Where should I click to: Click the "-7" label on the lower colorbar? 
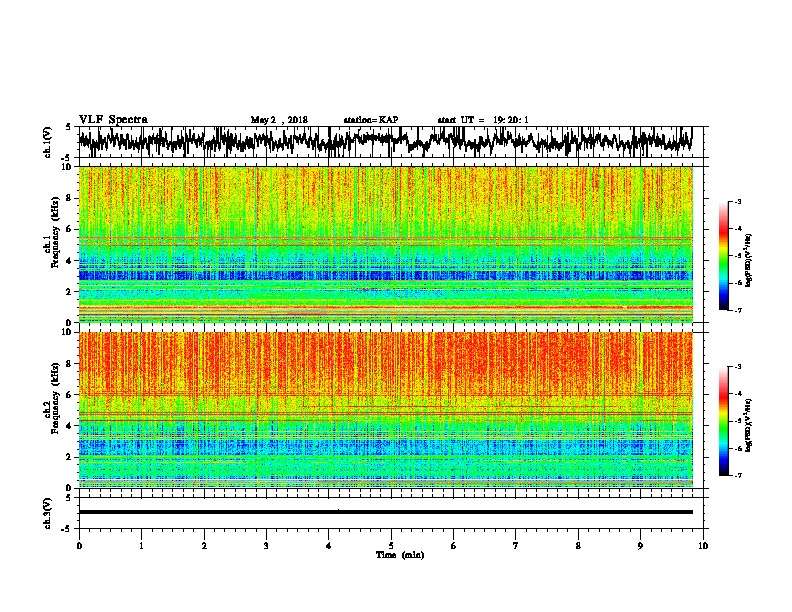pos(738,476)
